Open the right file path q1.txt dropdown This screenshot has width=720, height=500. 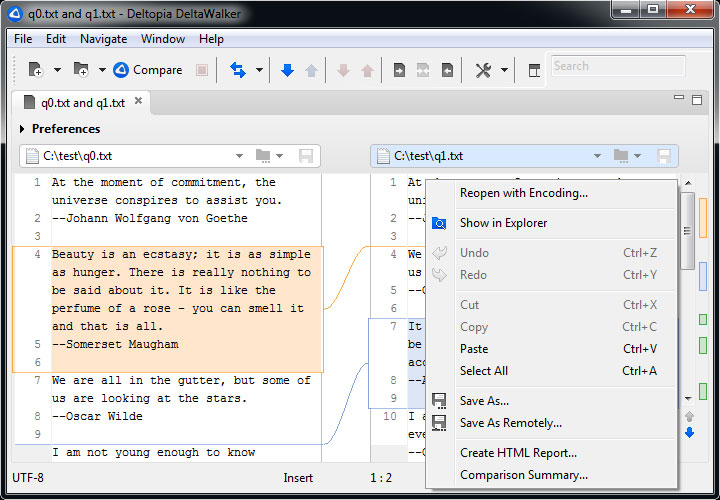coord(597,156)
